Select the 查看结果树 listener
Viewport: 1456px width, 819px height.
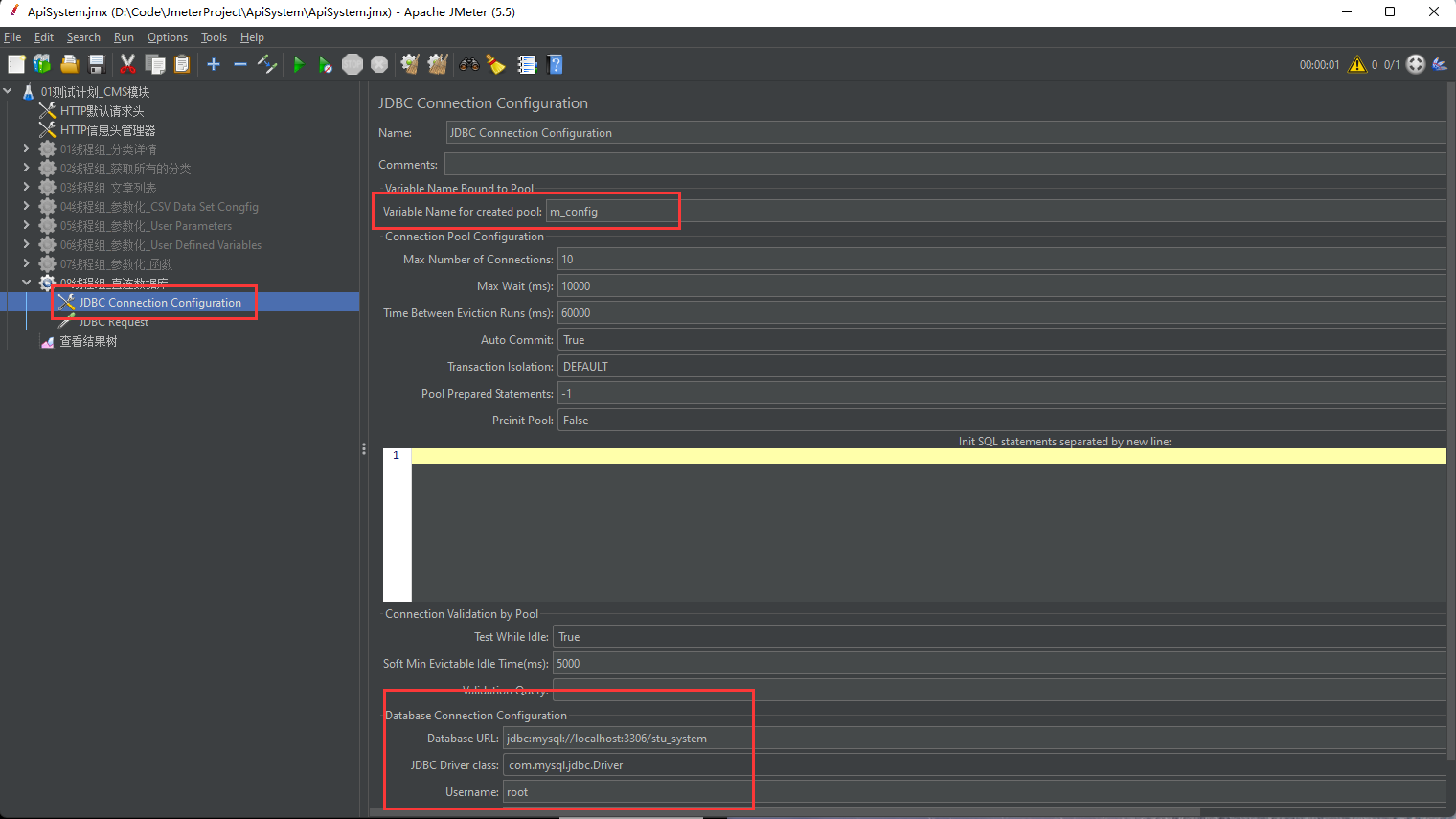(88, 341)
